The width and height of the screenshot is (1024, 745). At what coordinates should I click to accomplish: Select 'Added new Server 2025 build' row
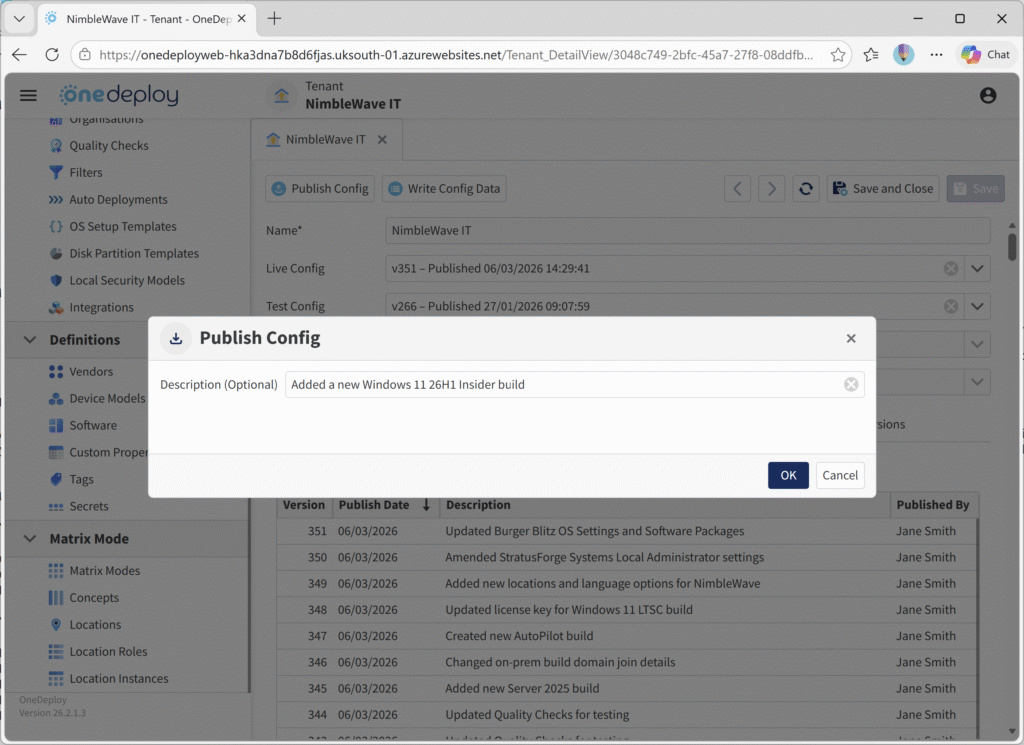click(x=627, y=688)
